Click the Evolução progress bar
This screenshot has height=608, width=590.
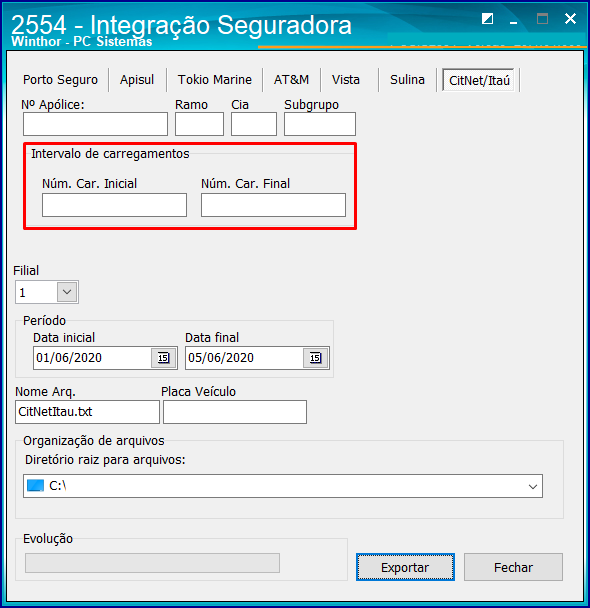pyautogui.click(x=152, y=563)
